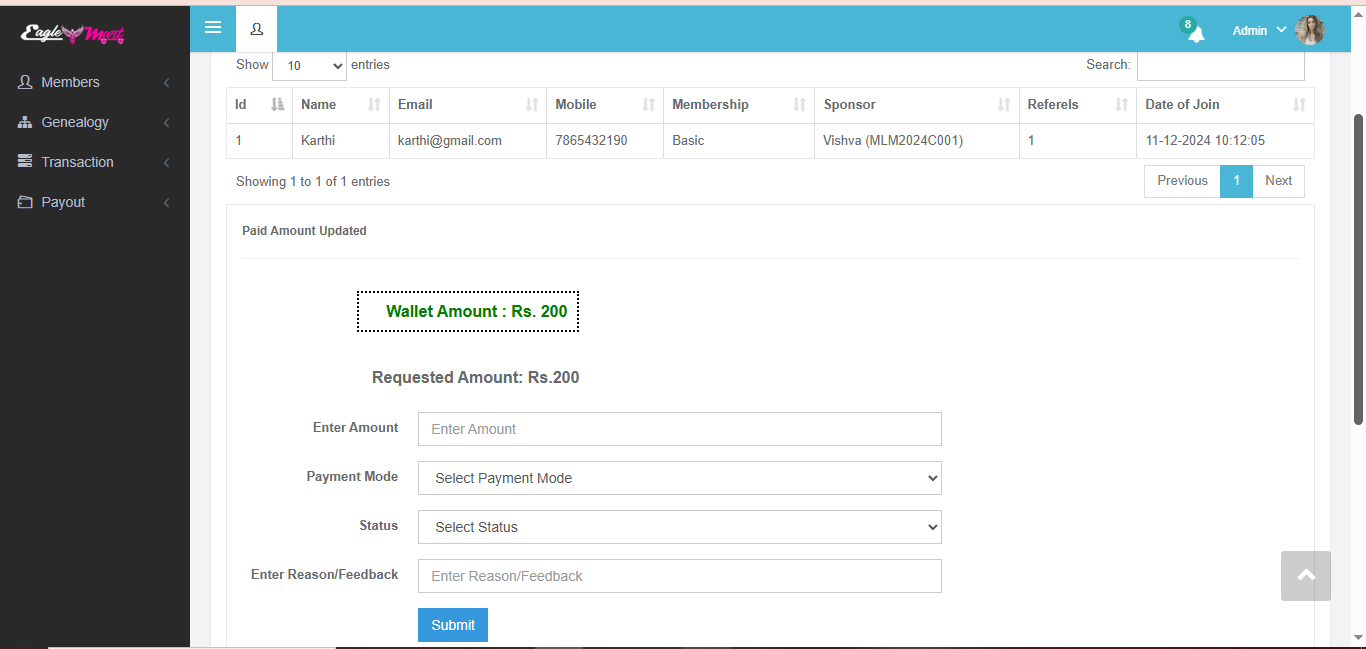Viewport: 1366px width, 649px height.
Task: Click the admin avatar picture
Action: click(1309, 30)
